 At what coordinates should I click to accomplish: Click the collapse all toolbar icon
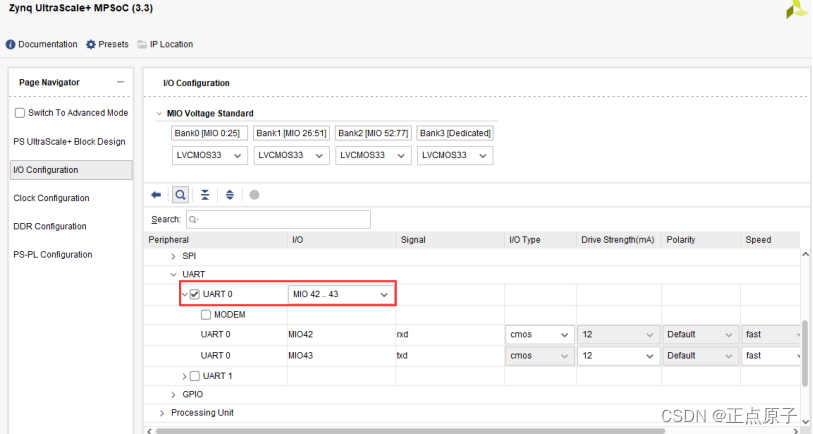(x=205, y=195)
